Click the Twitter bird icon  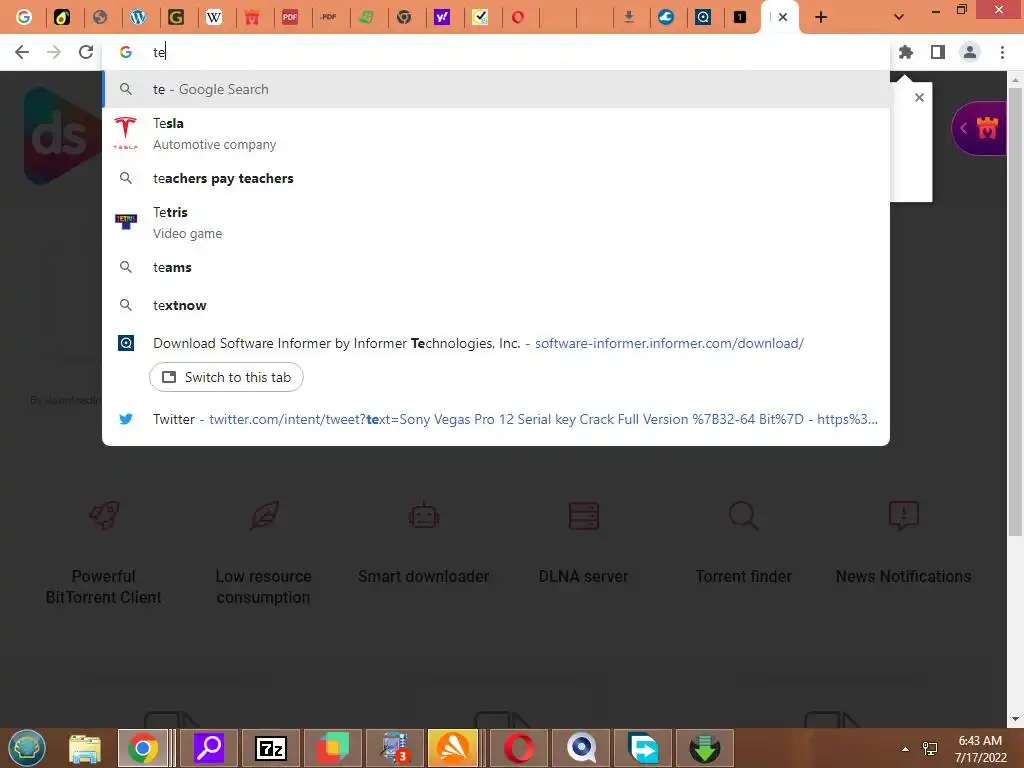(x=125, y=419)
